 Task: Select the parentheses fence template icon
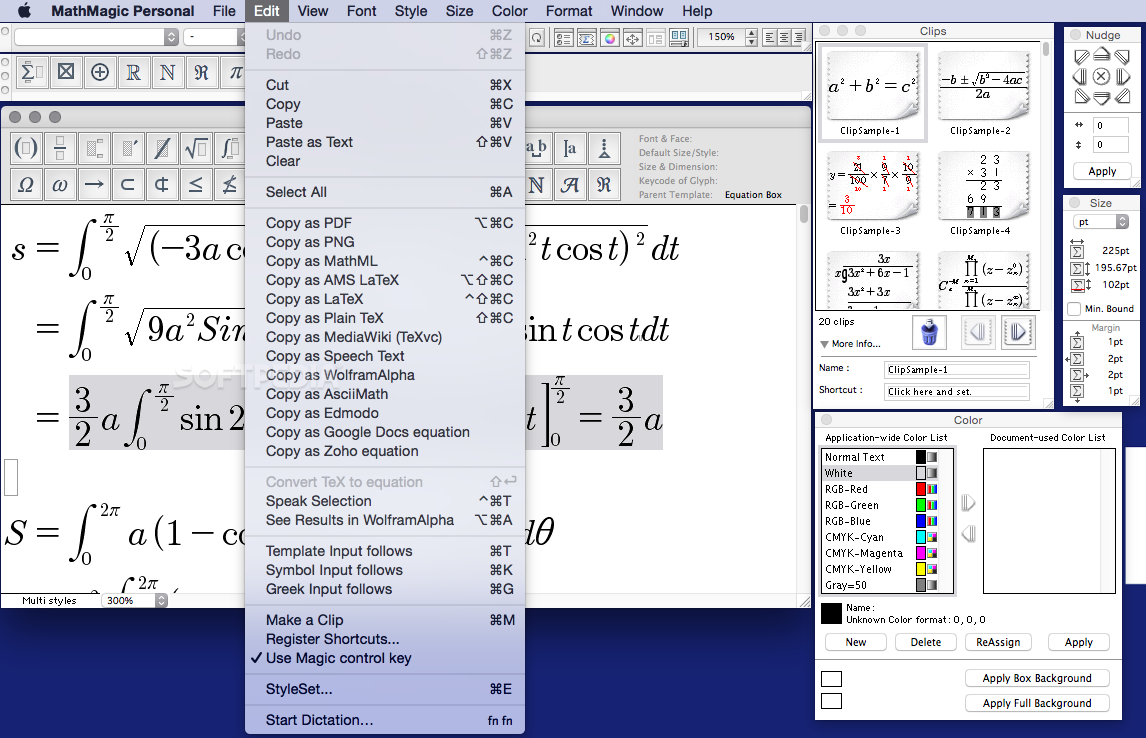tap(26, 149)
